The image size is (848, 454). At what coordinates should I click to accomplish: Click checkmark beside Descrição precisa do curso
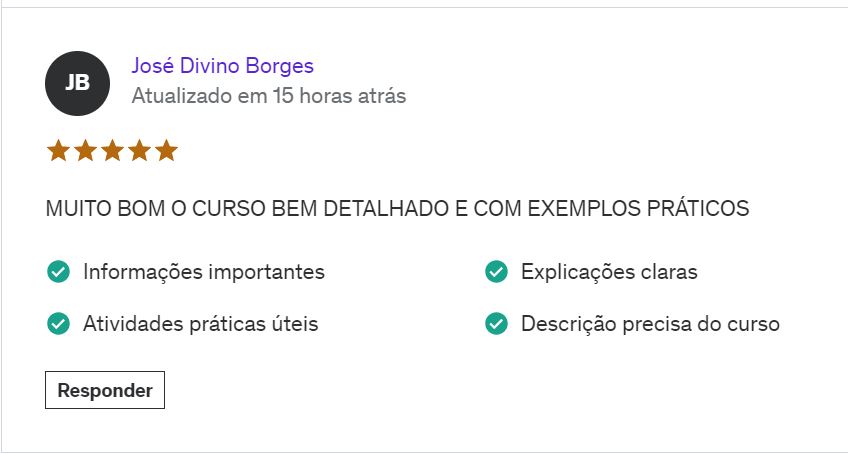point(496,324)
